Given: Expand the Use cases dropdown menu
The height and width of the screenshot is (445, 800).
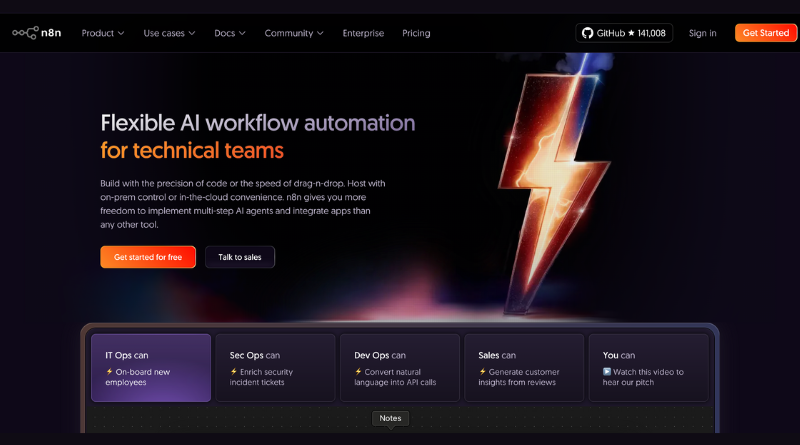Looking at the screenshot, I should 169,33.
